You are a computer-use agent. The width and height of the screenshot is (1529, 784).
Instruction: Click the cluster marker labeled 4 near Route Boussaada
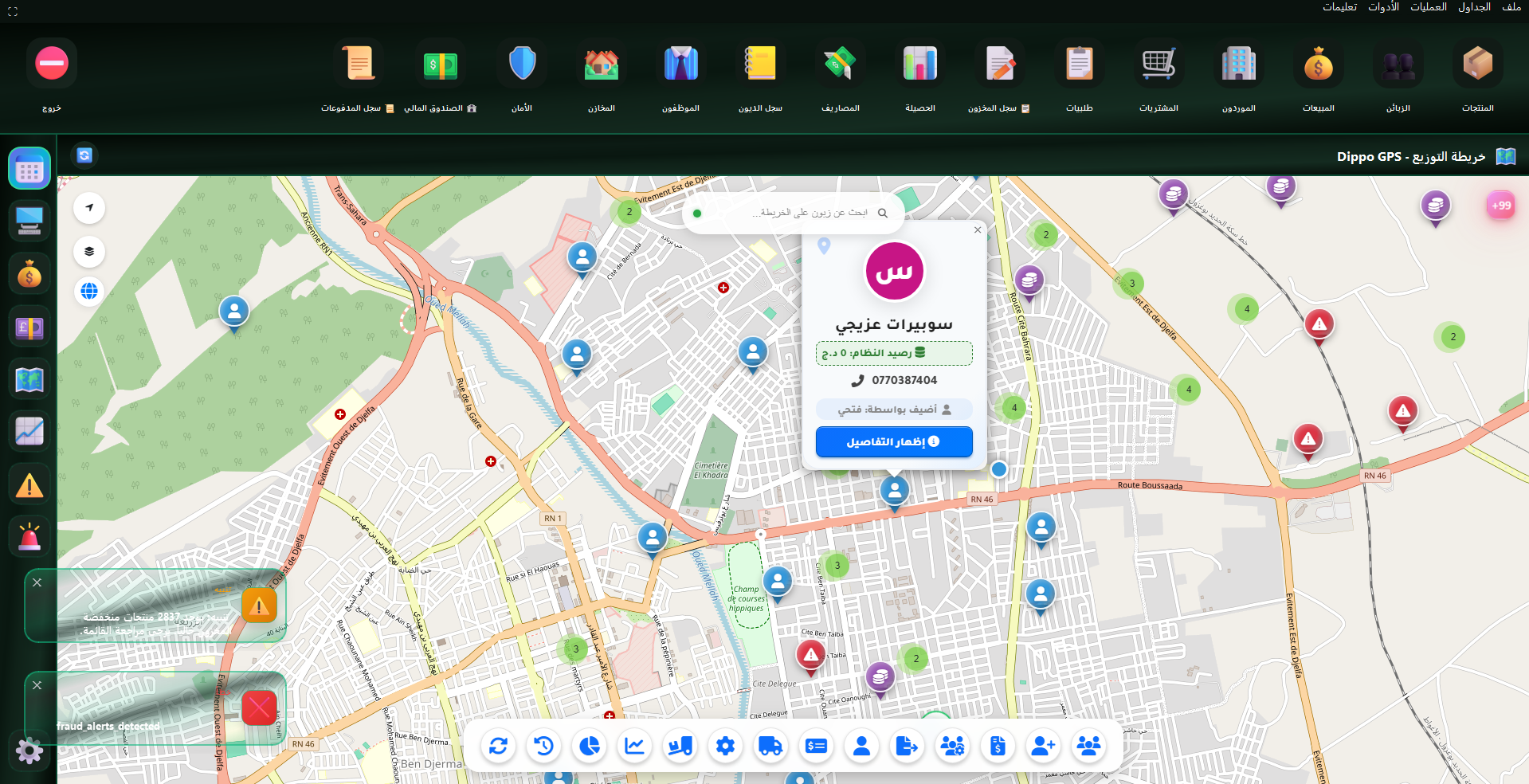tap(1188, 390)
